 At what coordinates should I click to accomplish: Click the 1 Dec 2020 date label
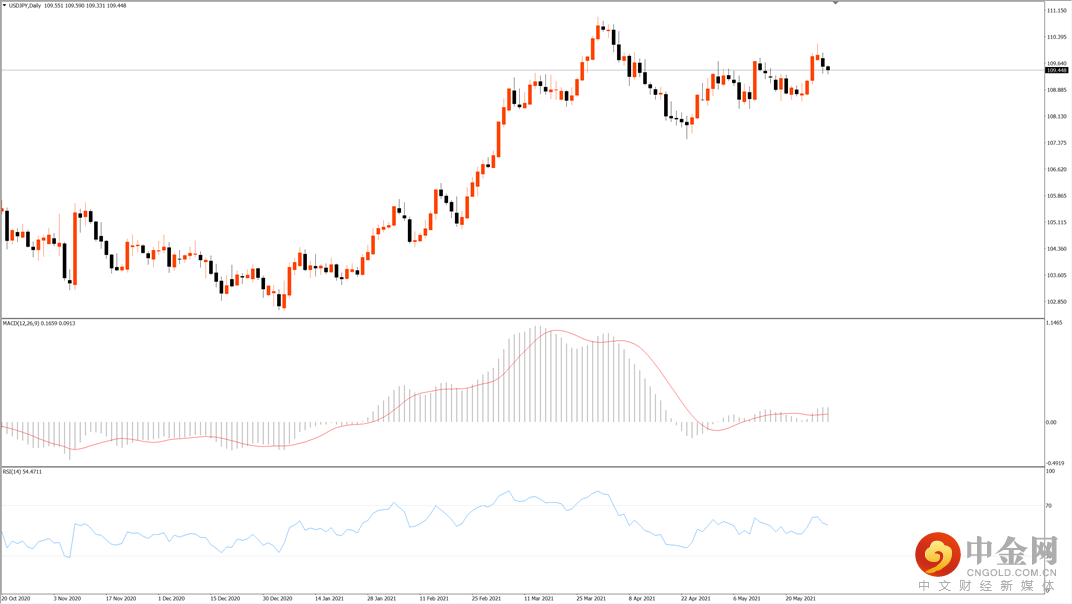(172, 599)
